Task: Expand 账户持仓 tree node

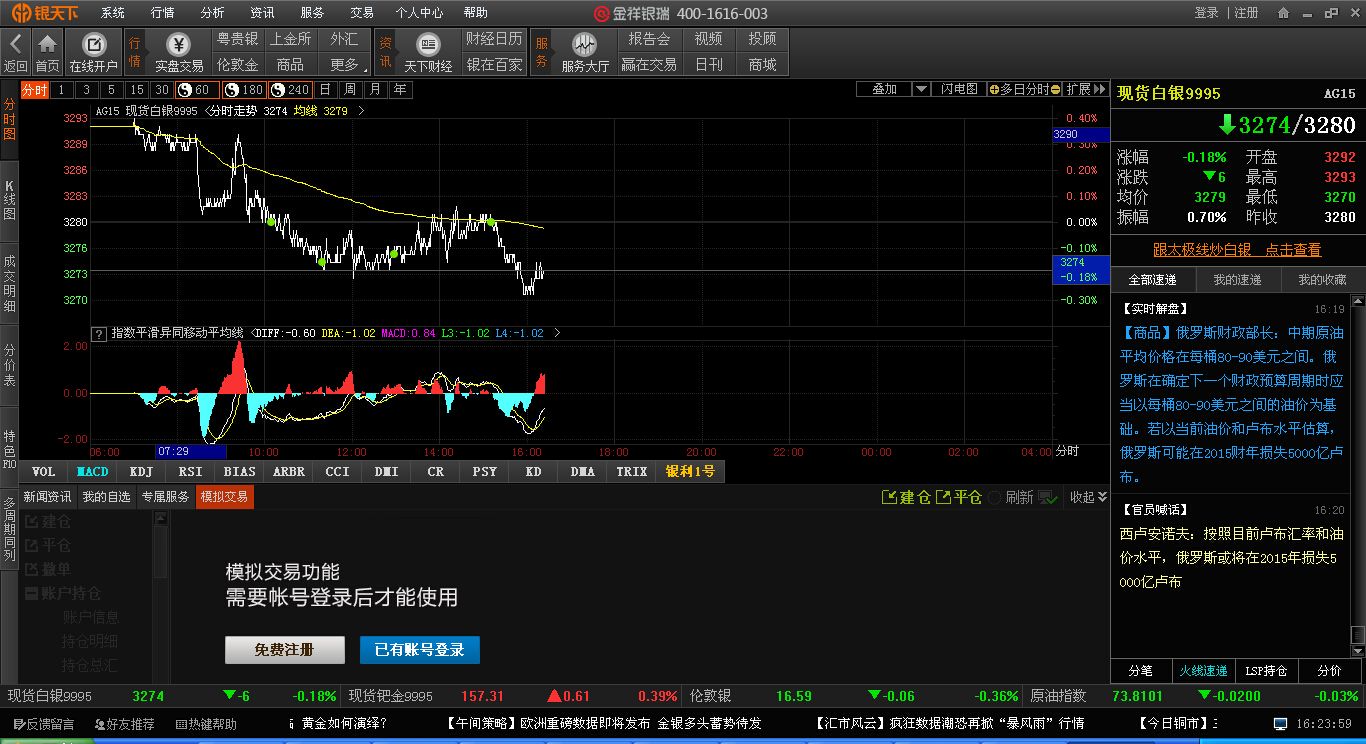Action: point(31,593)
